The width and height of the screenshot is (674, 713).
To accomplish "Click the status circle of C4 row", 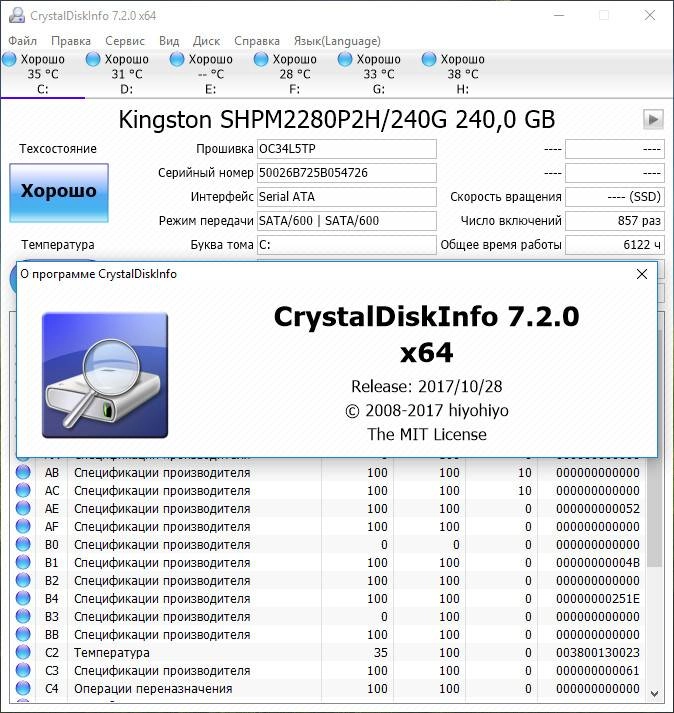I will (23, 688).
